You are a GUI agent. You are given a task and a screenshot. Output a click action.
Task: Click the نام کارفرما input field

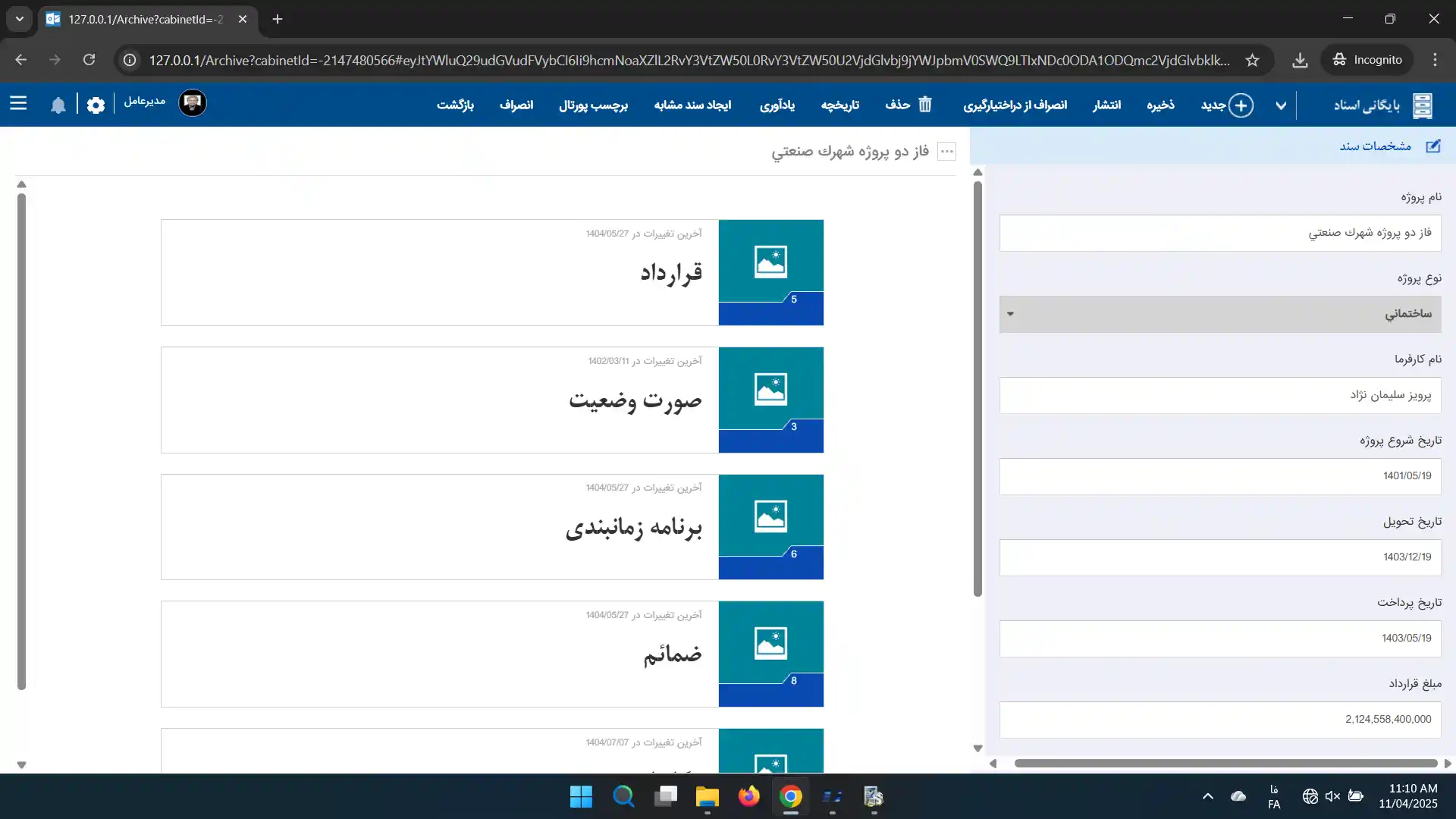(1219, 395)
